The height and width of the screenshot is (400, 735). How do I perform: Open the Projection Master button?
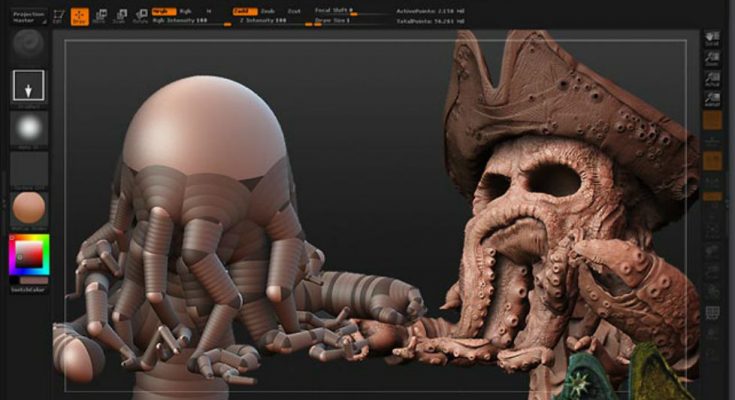tap(29, 17)
